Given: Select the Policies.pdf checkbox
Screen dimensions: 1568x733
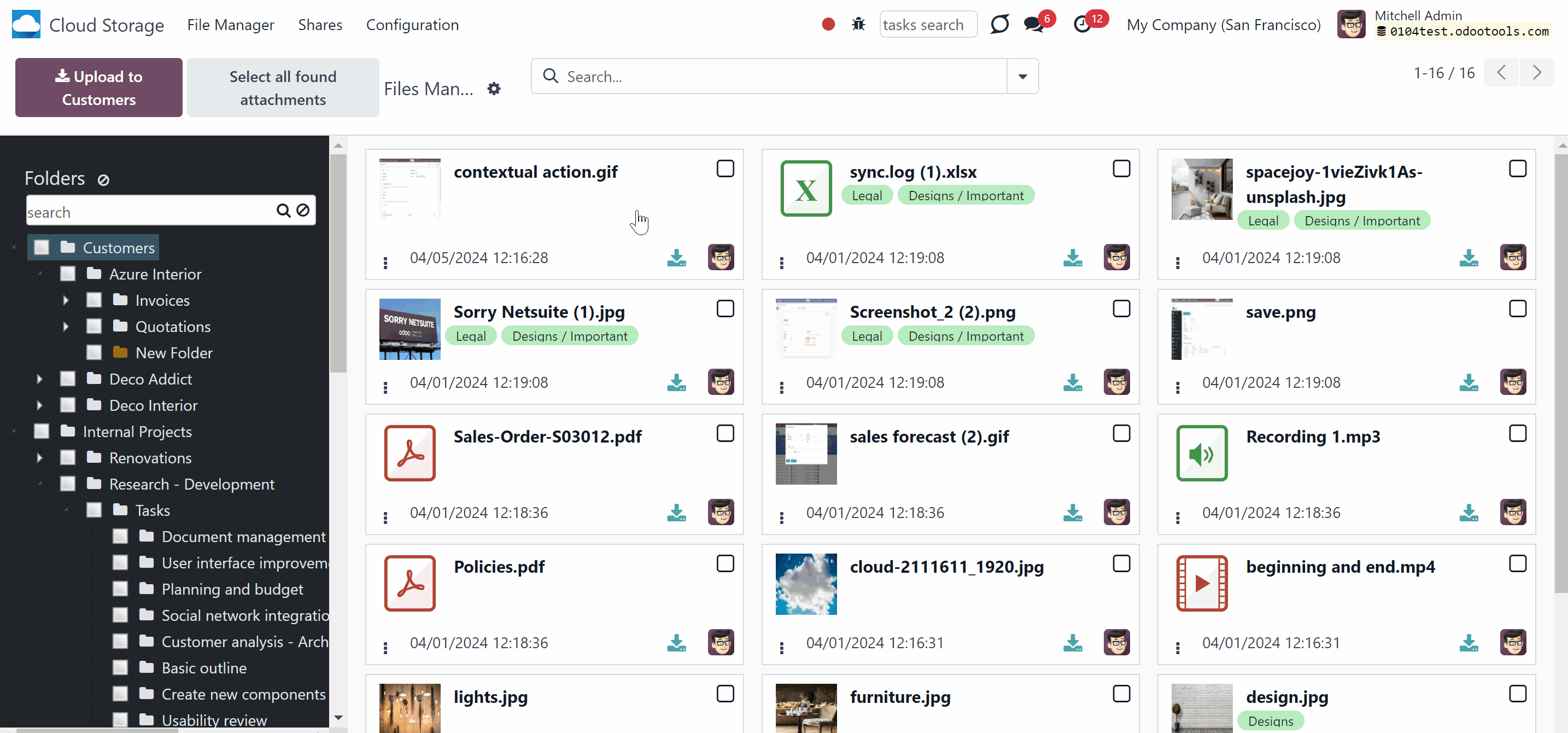Looking at the screenshot, I should pos(725,564).
